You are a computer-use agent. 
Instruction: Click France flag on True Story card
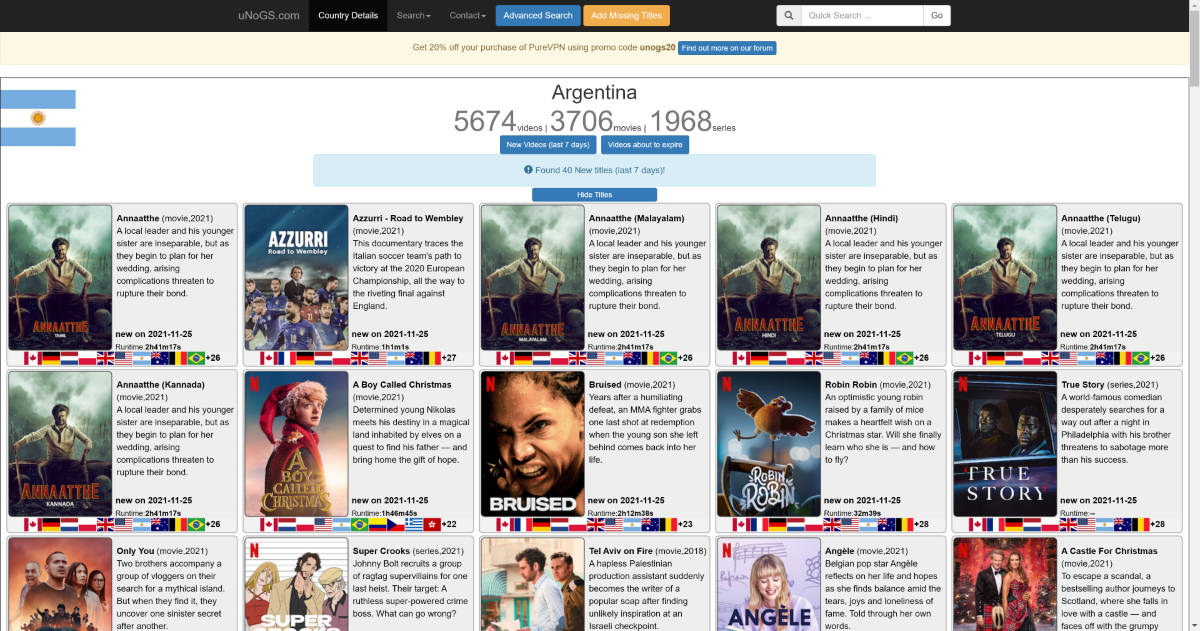click(x=995, y=524)
